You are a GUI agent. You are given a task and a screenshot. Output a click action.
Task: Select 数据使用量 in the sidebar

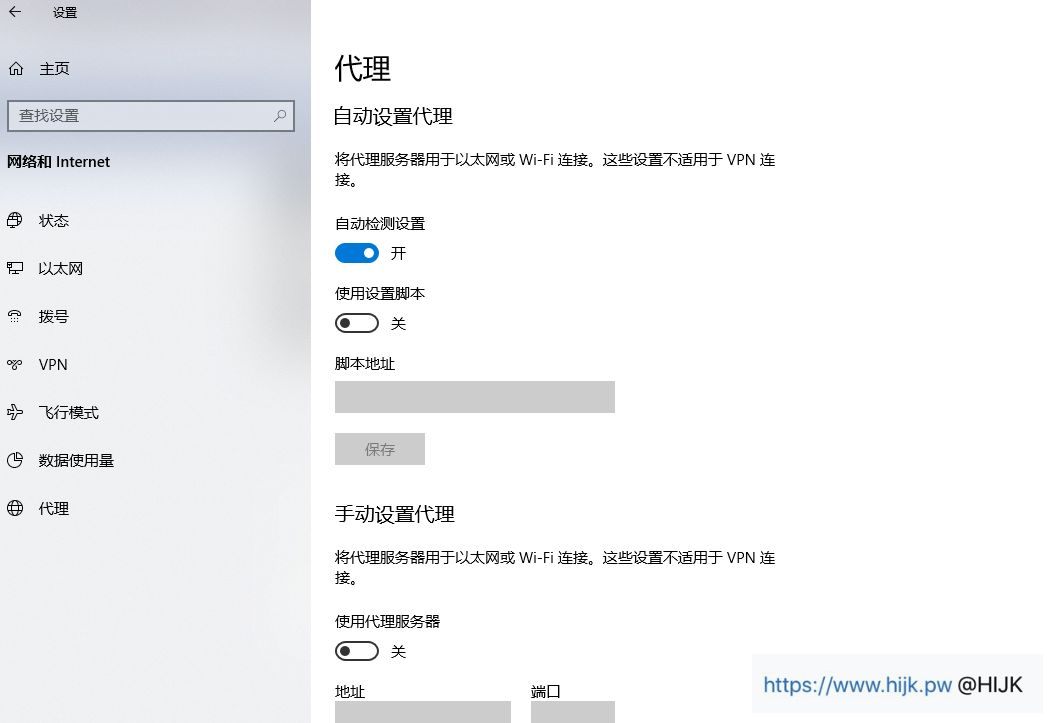tap(76, 461)
